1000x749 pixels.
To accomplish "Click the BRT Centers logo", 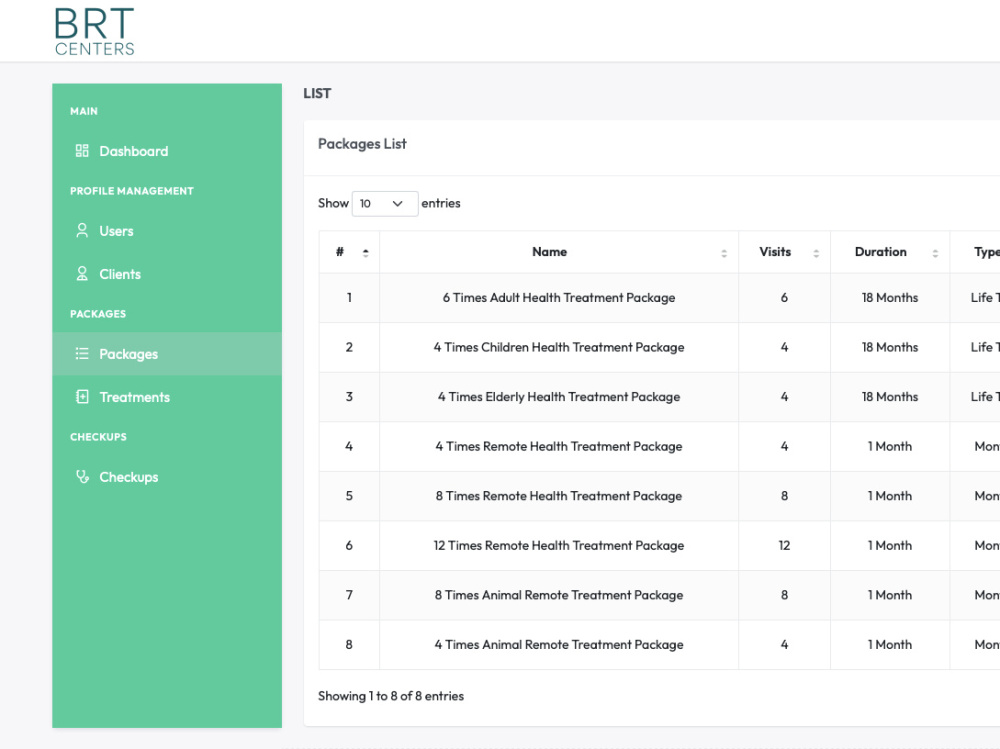I will (94, 32).
